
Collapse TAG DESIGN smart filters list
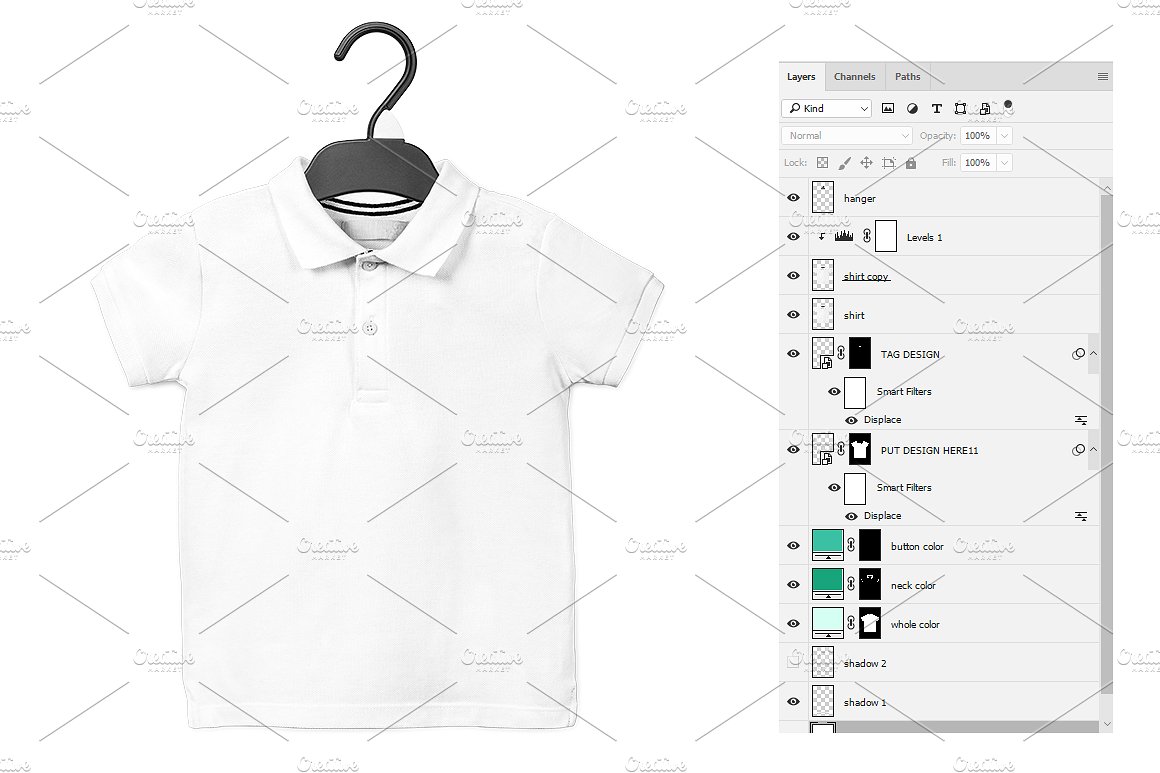[1093, 353]
